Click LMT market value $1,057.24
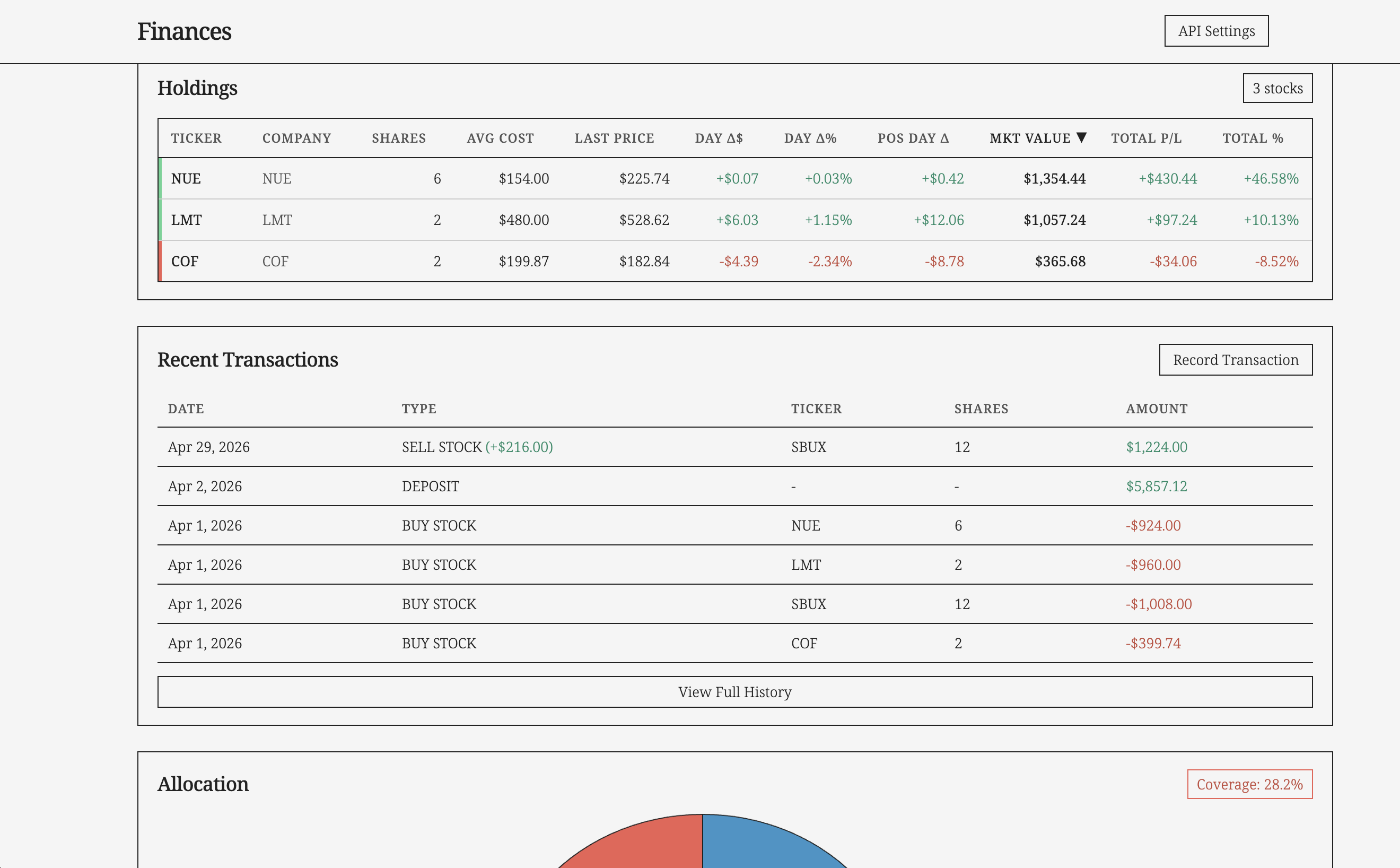The width and height of the screenshot is (1400, 868). 1055,220
